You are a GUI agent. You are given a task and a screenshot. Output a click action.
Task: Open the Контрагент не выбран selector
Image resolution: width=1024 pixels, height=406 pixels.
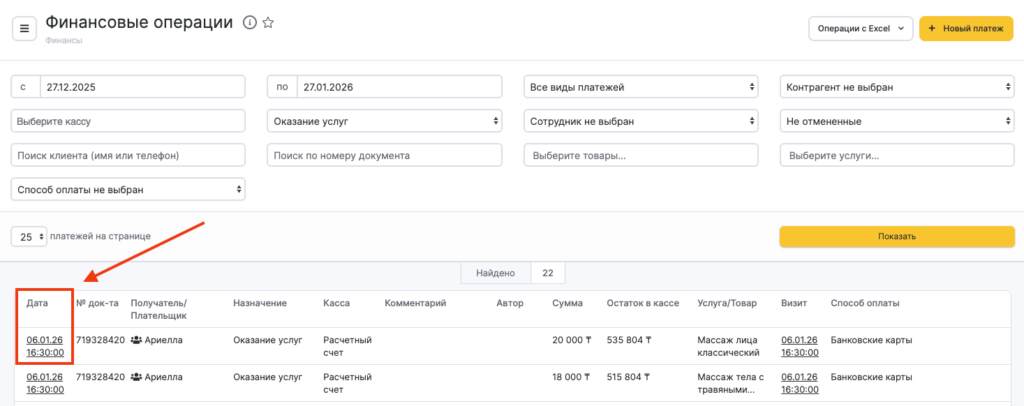coord(897,87)
